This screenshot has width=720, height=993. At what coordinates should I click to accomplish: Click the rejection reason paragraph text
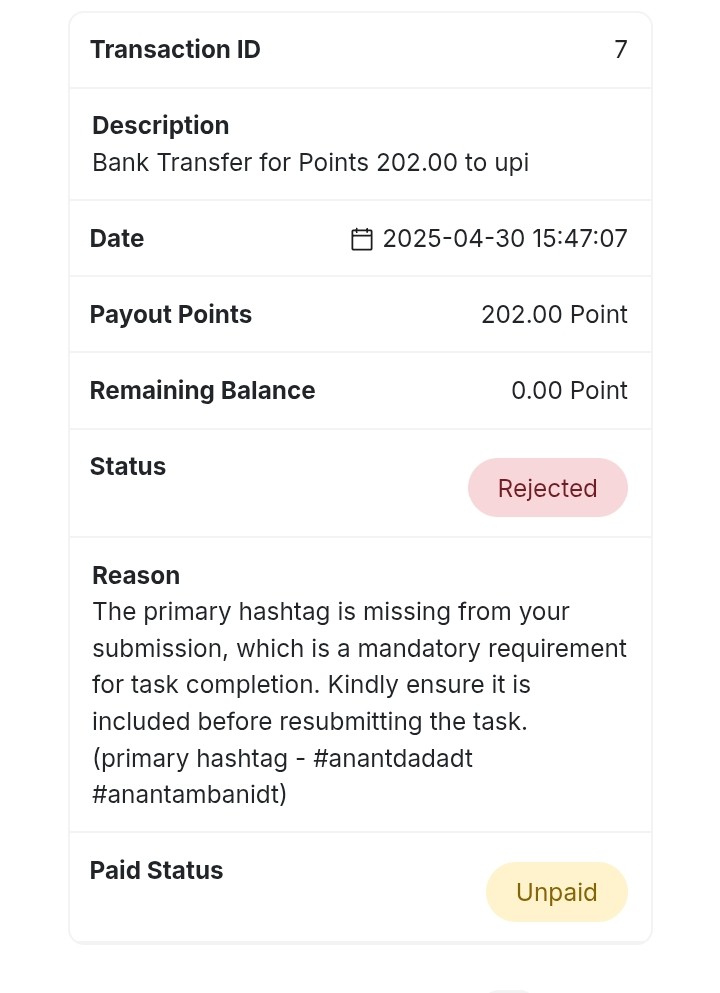pos(359,703)
